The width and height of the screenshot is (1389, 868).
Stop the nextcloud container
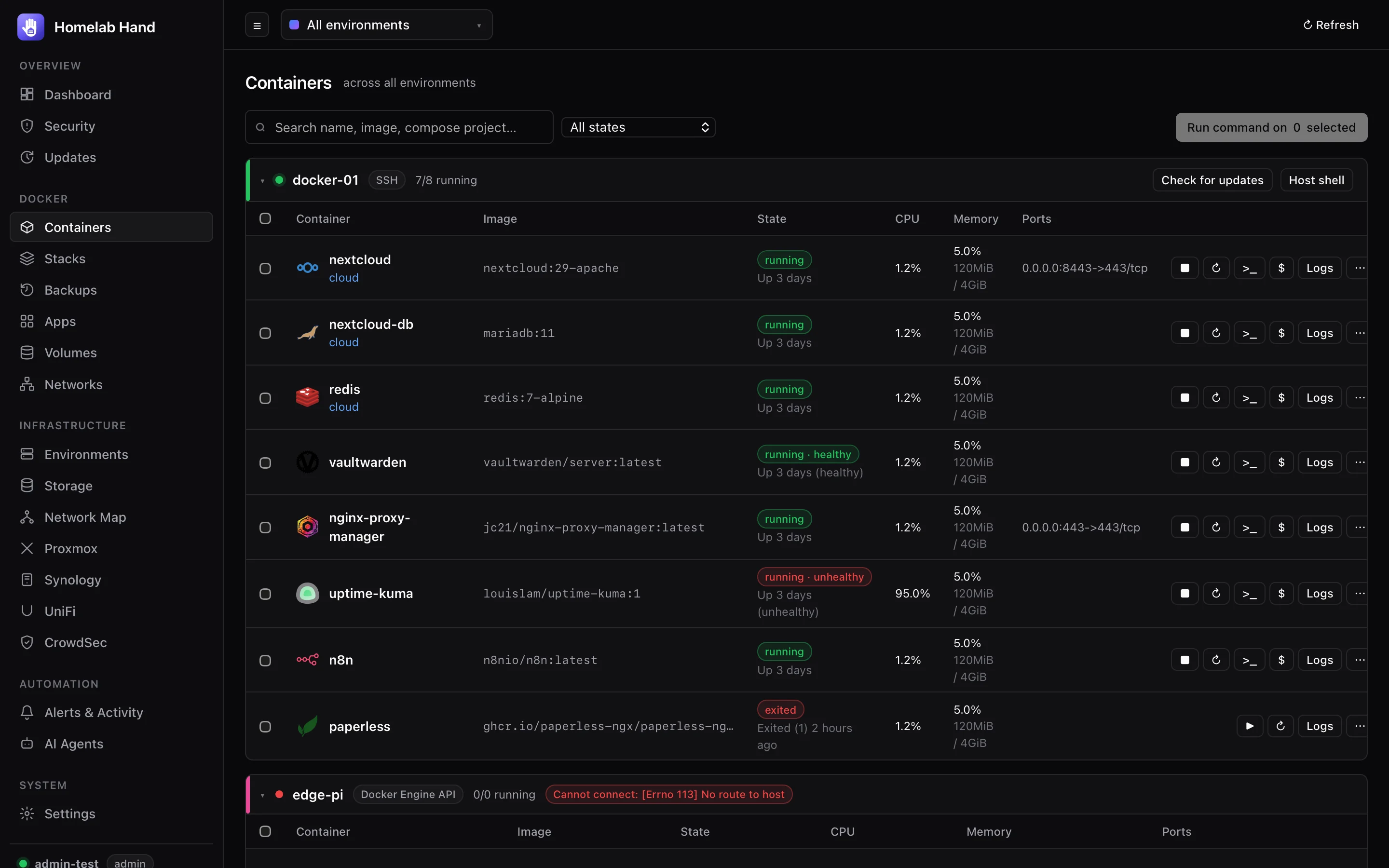[1185, 268]
